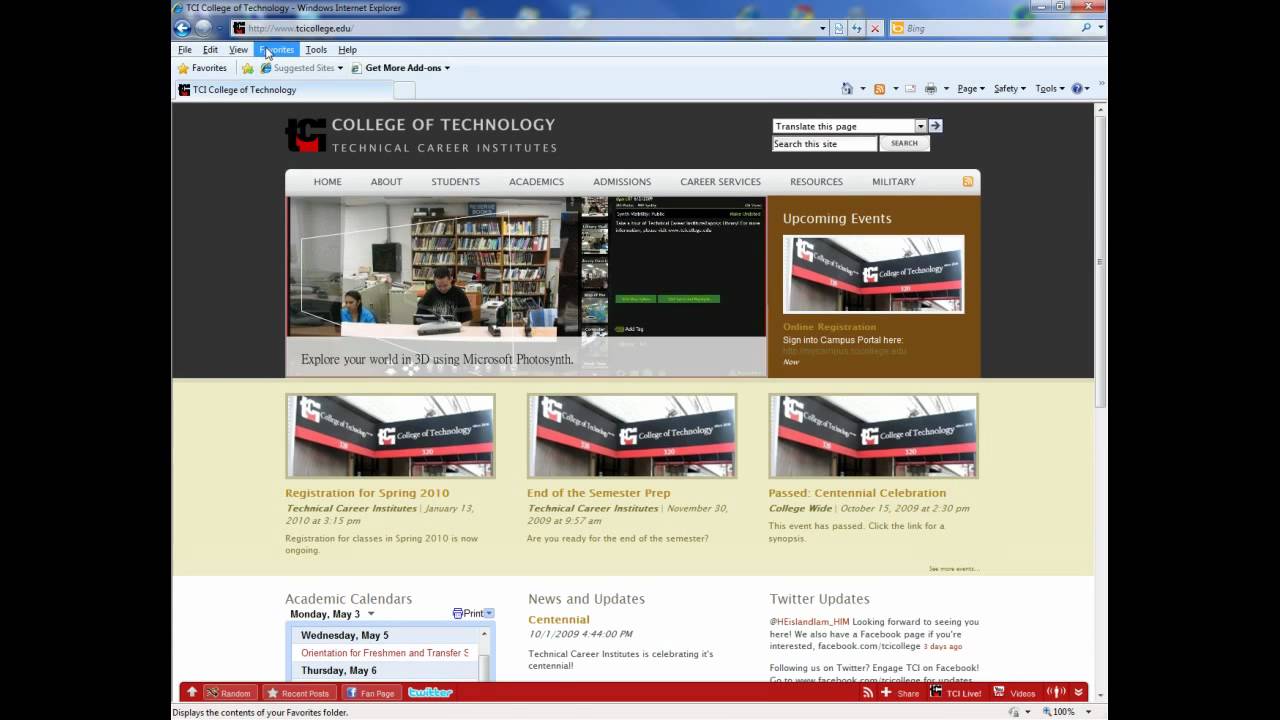Click the Refresh page icon
Screen dimensions: 1280x720
point(856,28)
